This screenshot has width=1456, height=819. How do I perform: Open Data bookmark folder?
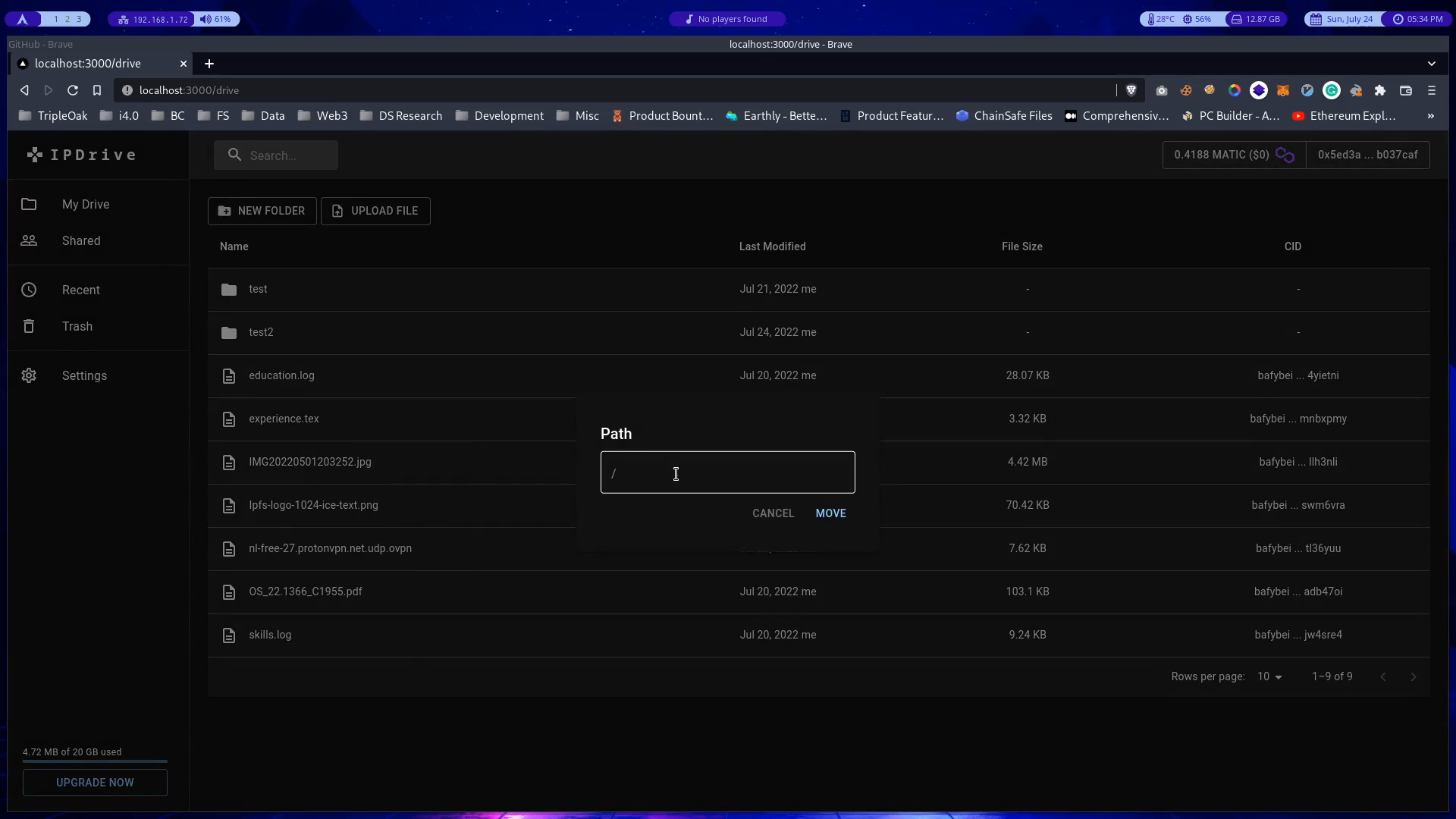[263, 116]
